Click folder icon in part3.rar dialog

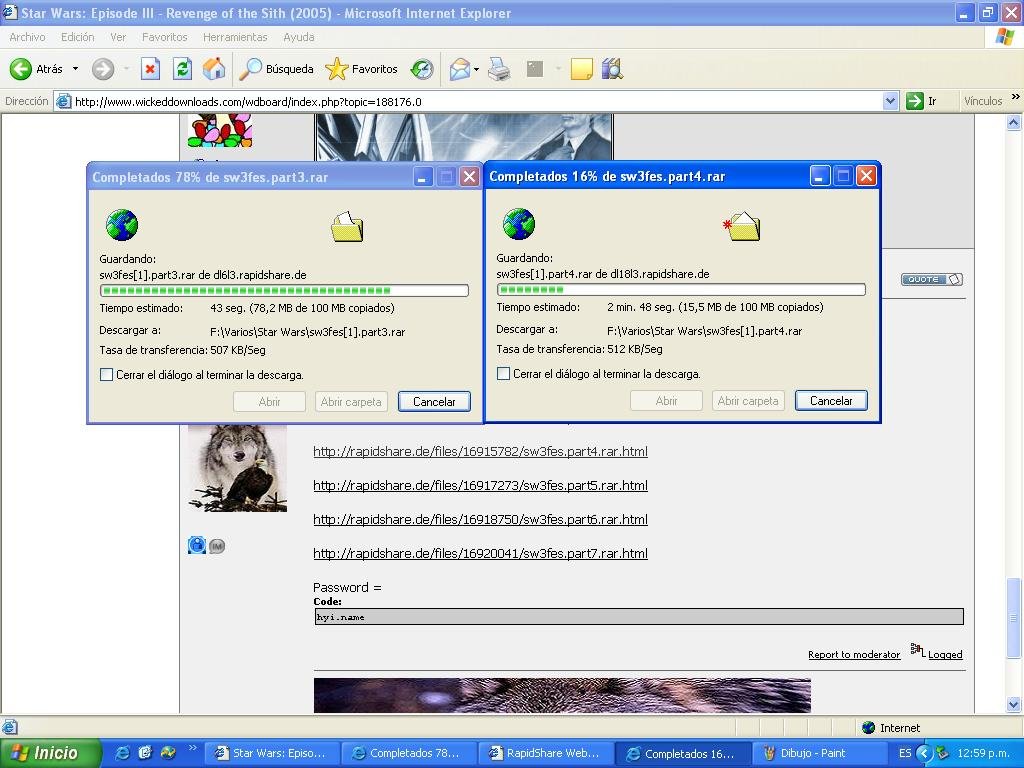pyautogui.click(x=347, y=227)
